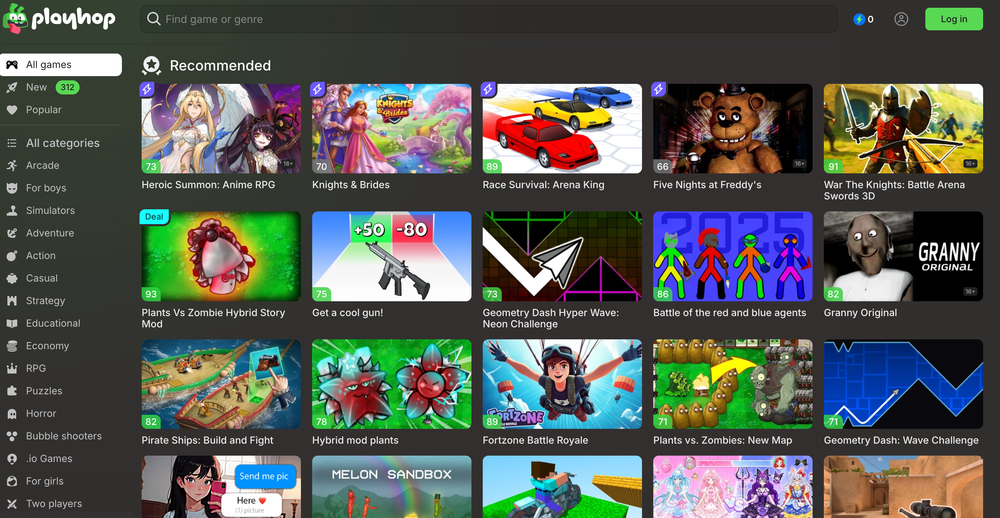Click the Log in button
Viewport: 1000px width, 518px height.
[953, 19]
